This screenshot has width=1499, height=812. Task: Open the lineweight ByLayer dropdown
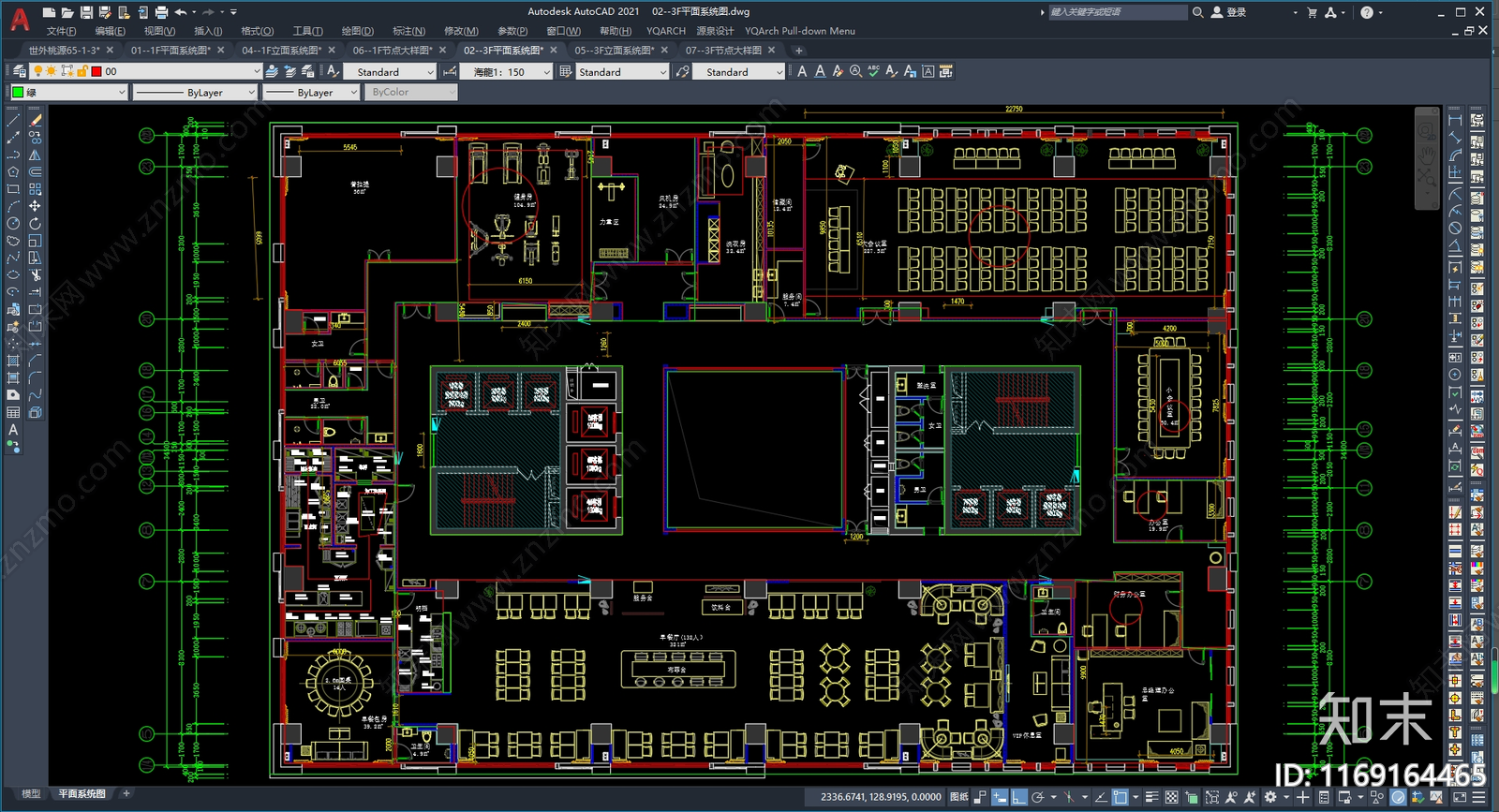point(353,92)
